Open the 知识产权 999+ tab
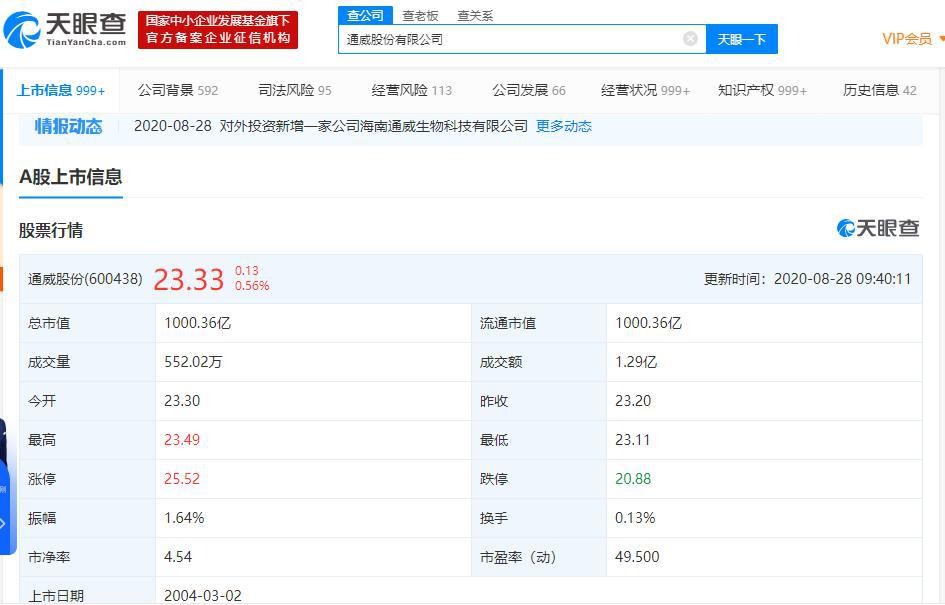The image size is (945, 605). (762, 90)
